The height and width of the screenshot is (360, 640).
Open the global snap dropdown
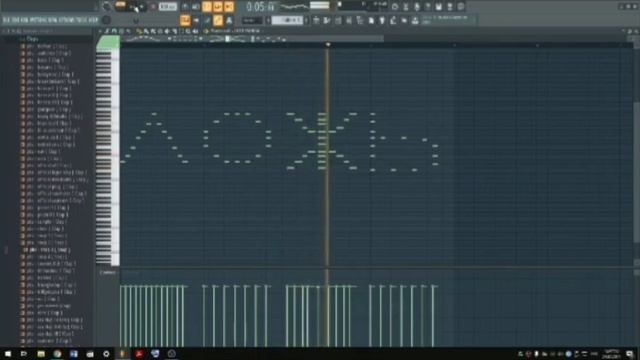[x=252, y=20]
